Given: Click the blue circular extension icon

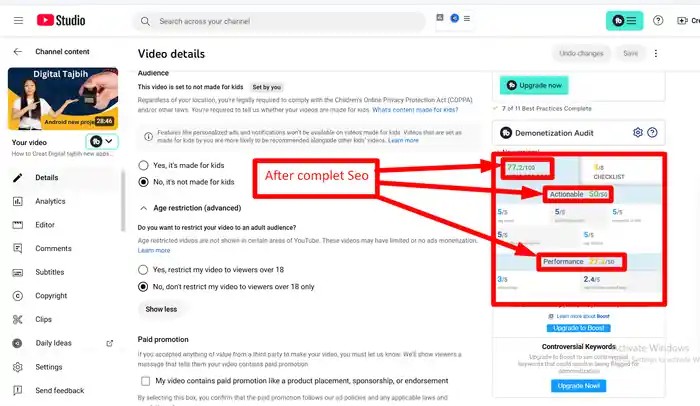Looking at the screenshot, I should (x=454, y=18).
